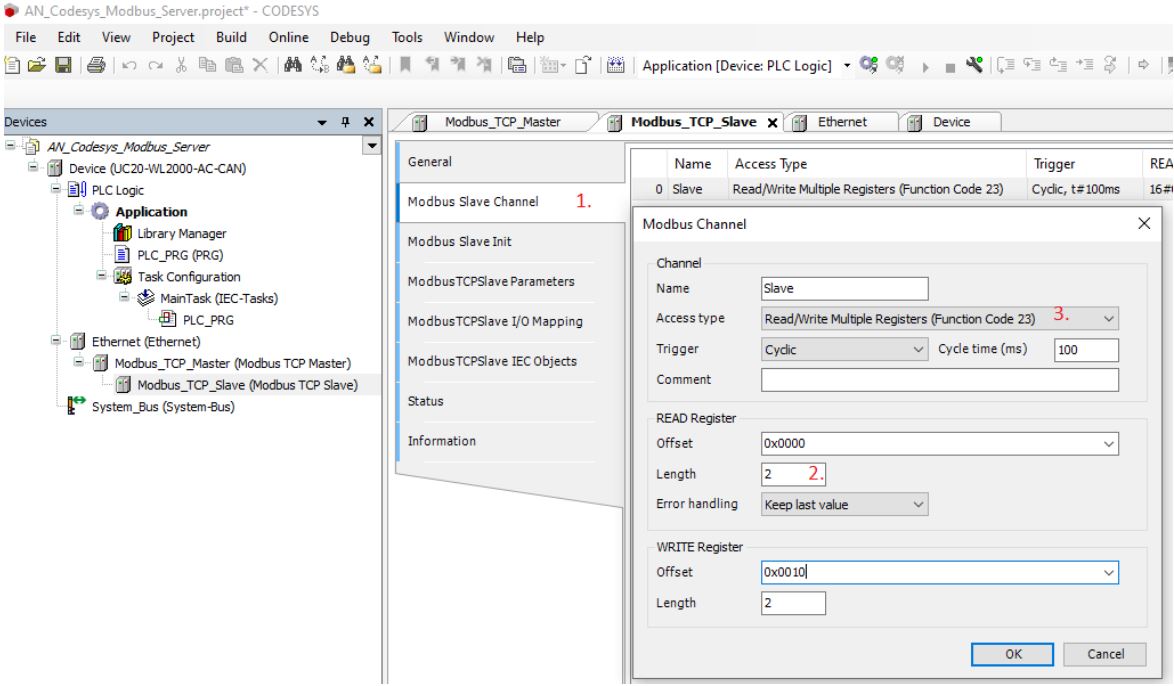The image size is (1174, 686).
Task: Select Modbus_TCP_Slave (Modbus TCP Slave) node
Action: (247, 385)
